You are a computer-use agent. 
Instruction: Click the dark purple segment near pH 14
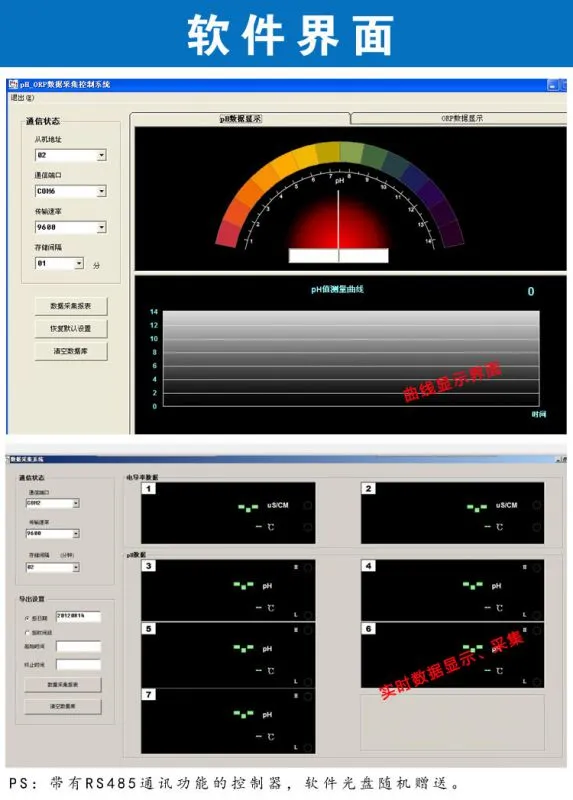click(x=451, y=232)
